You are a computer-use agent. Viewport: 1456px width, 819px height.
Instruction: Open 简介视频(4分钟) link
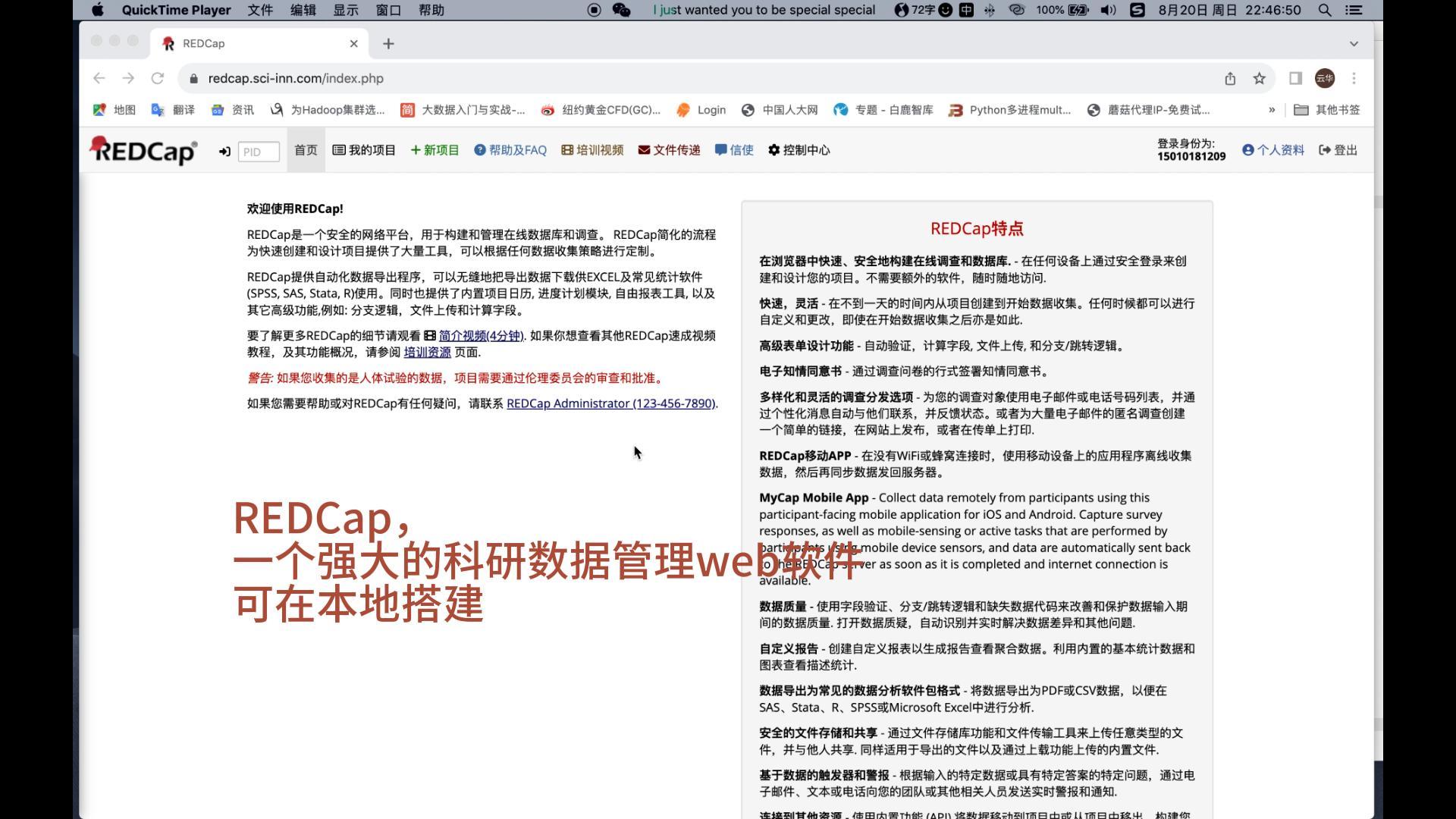tap(481, 336)
